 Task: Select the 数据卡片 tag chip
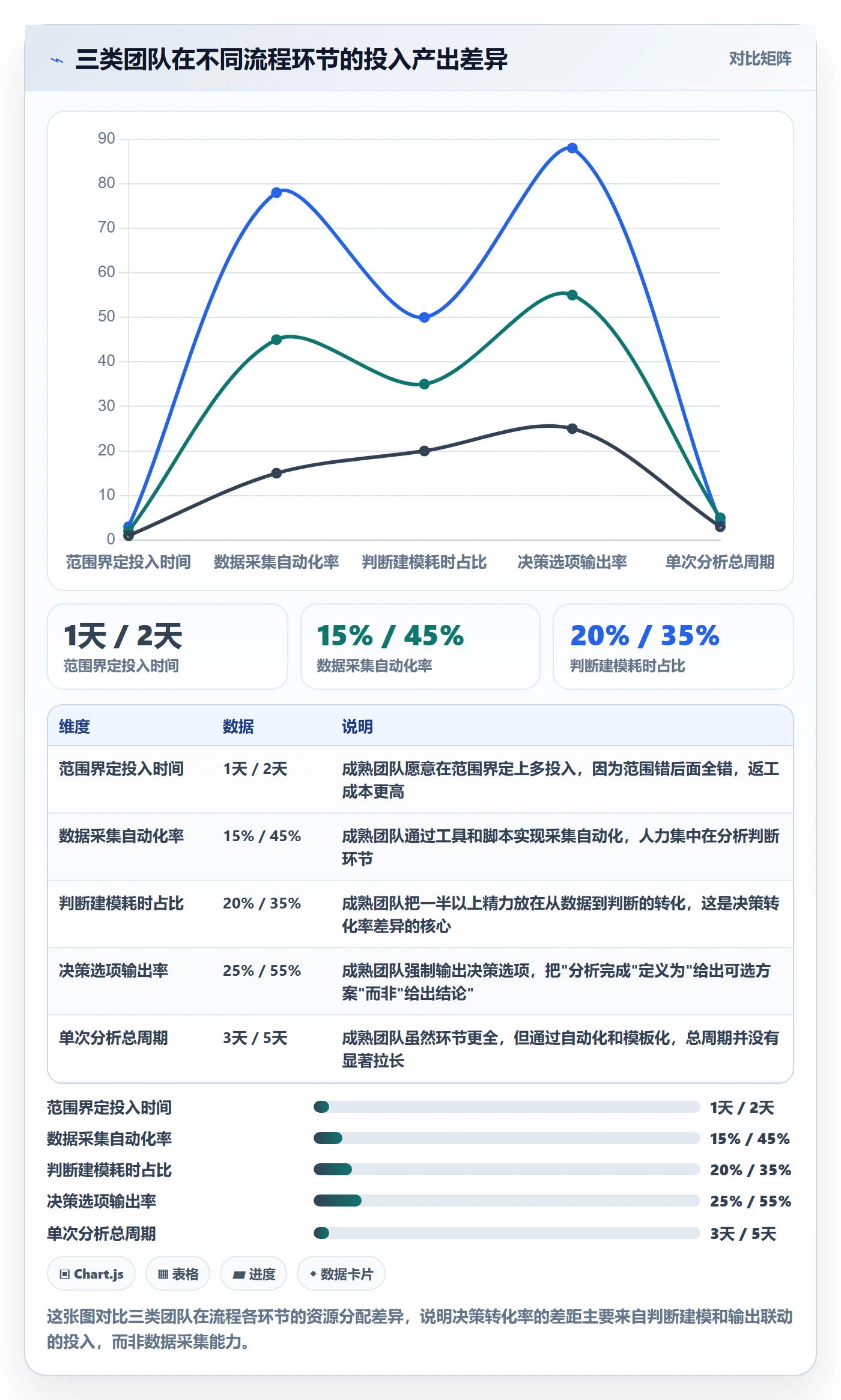341,1273
